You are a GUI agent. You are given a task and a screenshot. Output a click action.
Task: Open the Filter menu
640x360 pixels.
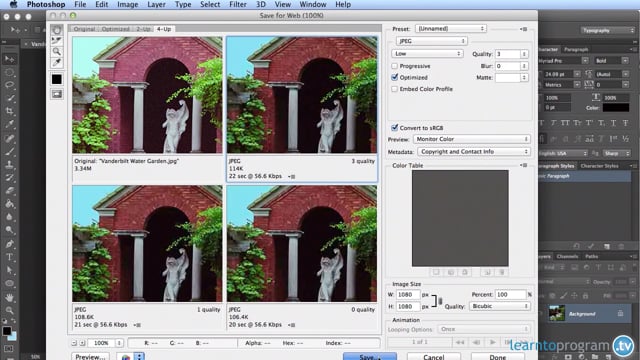238,4
